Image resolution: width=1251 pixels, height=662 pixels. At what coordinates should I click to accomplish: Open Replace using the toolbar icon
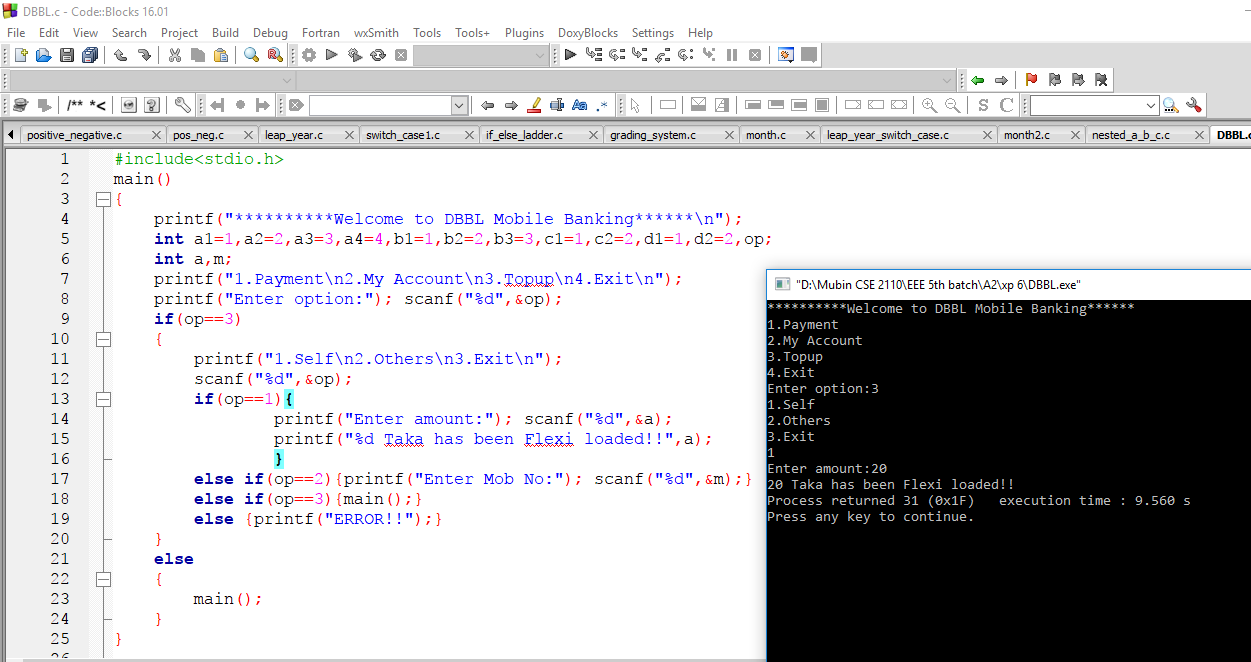273,54
